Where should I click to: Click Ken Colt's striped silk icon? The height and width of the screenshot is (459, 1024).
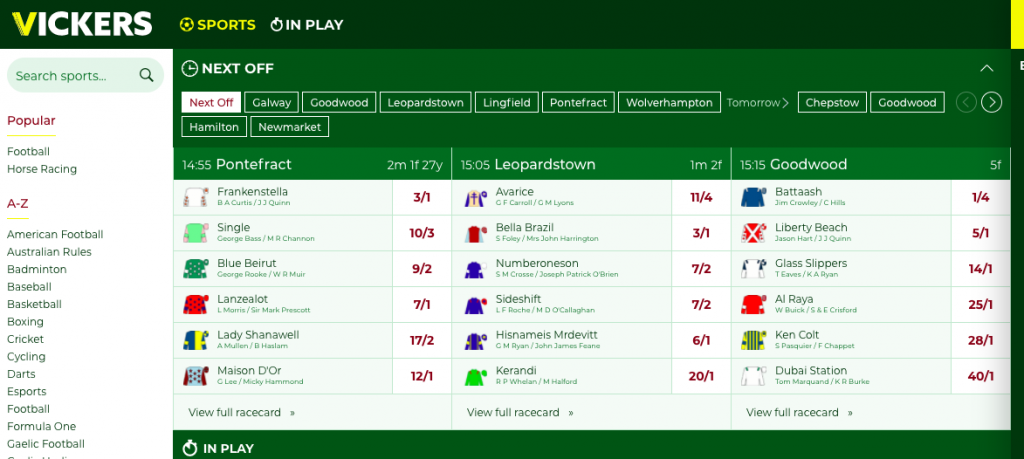[753, 340]
